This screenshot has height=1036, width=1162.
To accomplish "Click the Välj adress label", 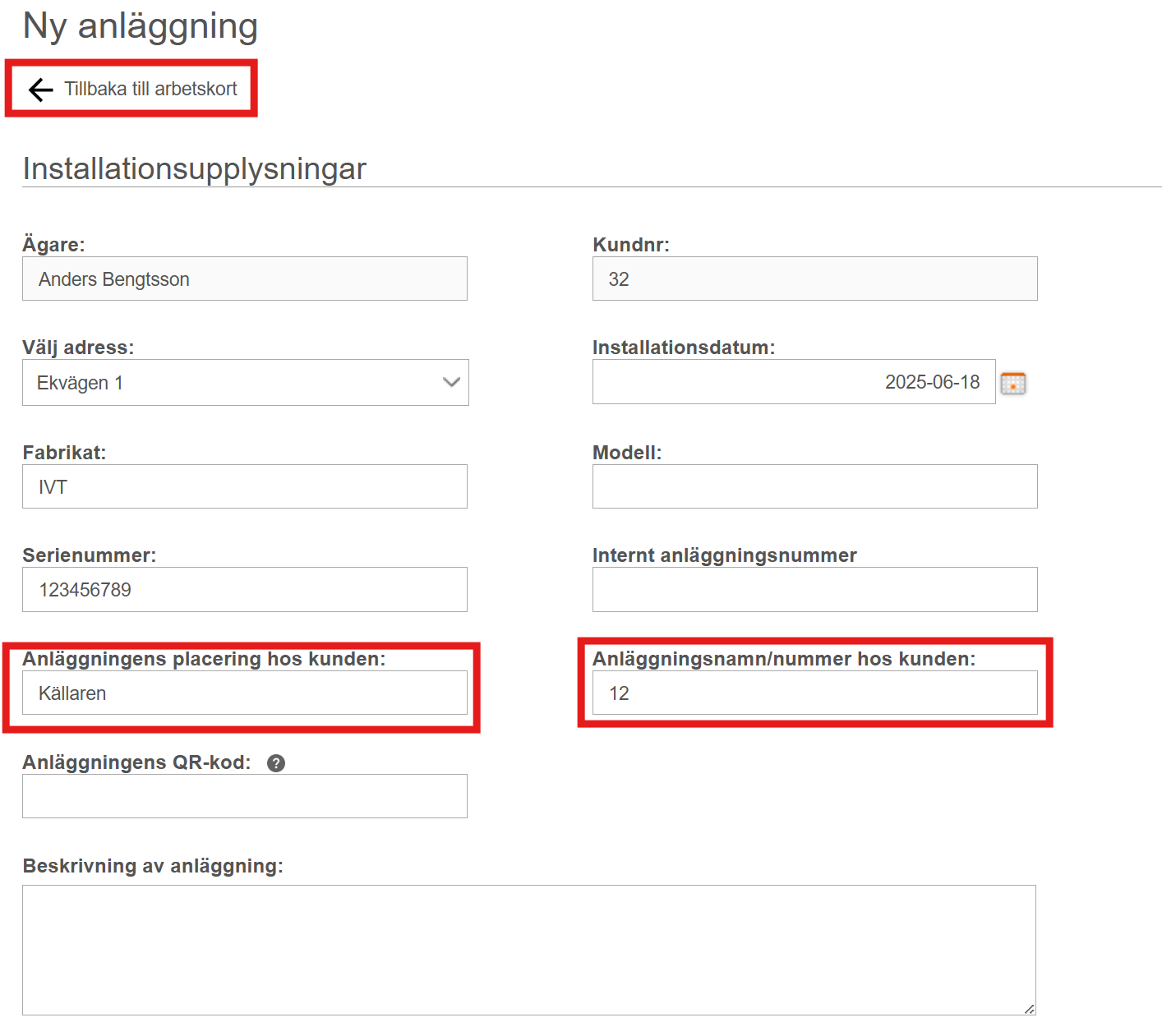I will (78, 348).
